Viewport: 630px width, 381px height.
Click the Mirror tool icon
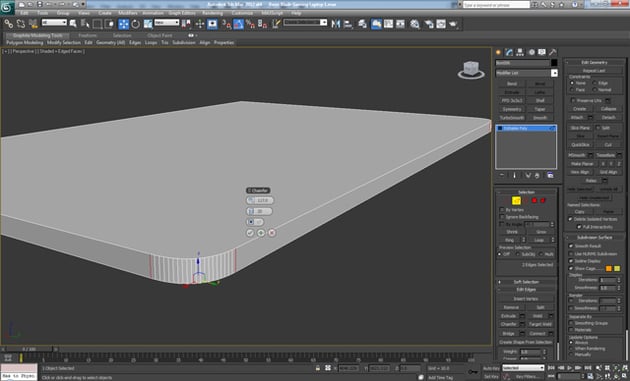(x=335, y=24)
